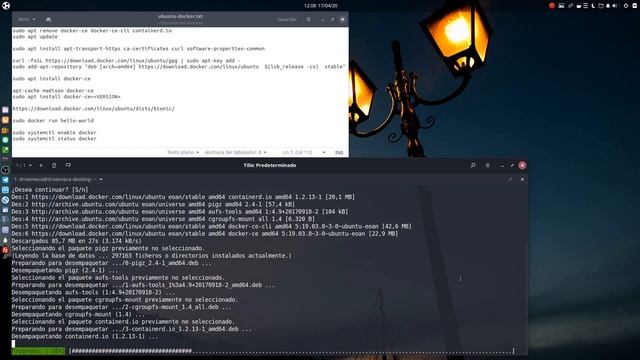640x360 pixels.
Task: Open Texto plano language selector
Action: pyautogui.click(x=183, y=152)
